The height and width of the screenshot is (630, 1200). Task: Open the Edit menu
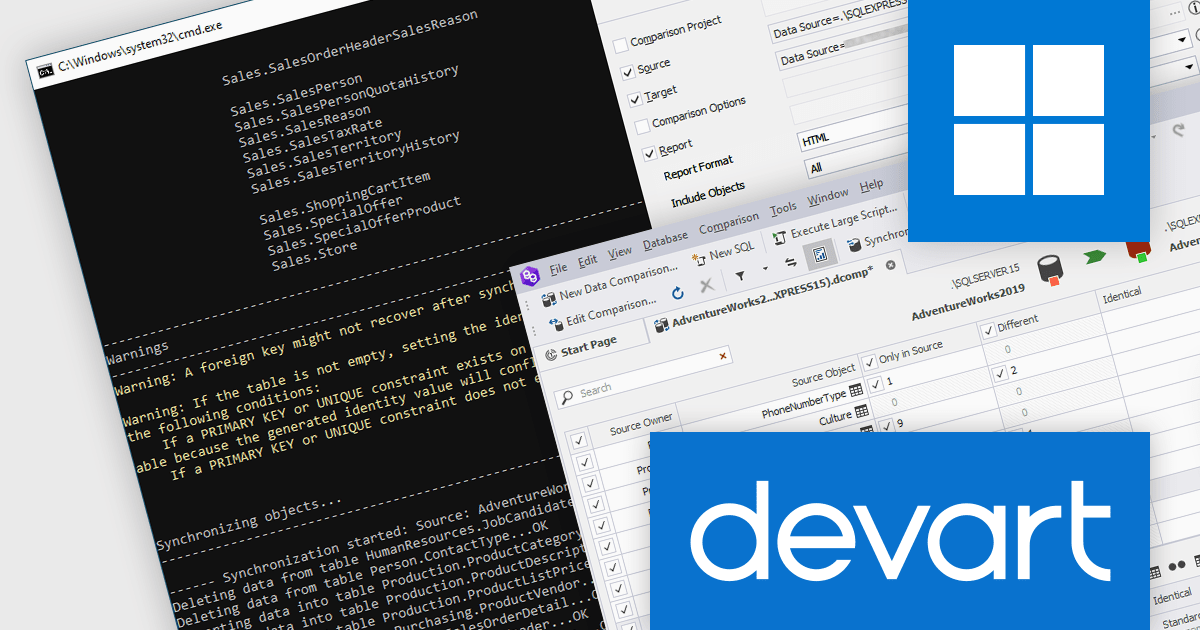[x=587, y=260]
